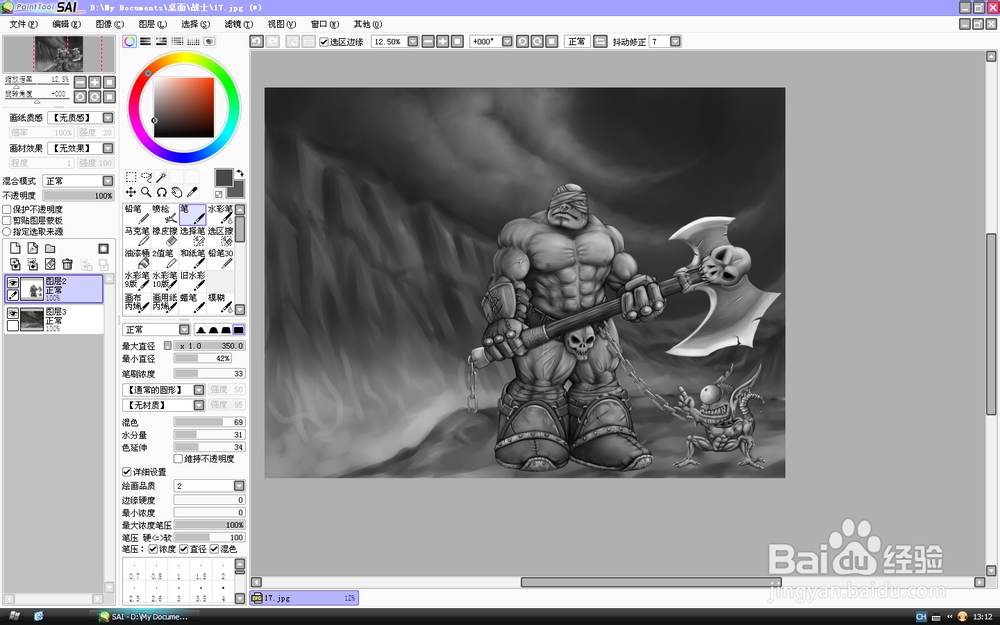The height and width of the screenshot is (625, 1000).
Task: Open the layer 混合模式 dropdown
Action: coord(108,181)
